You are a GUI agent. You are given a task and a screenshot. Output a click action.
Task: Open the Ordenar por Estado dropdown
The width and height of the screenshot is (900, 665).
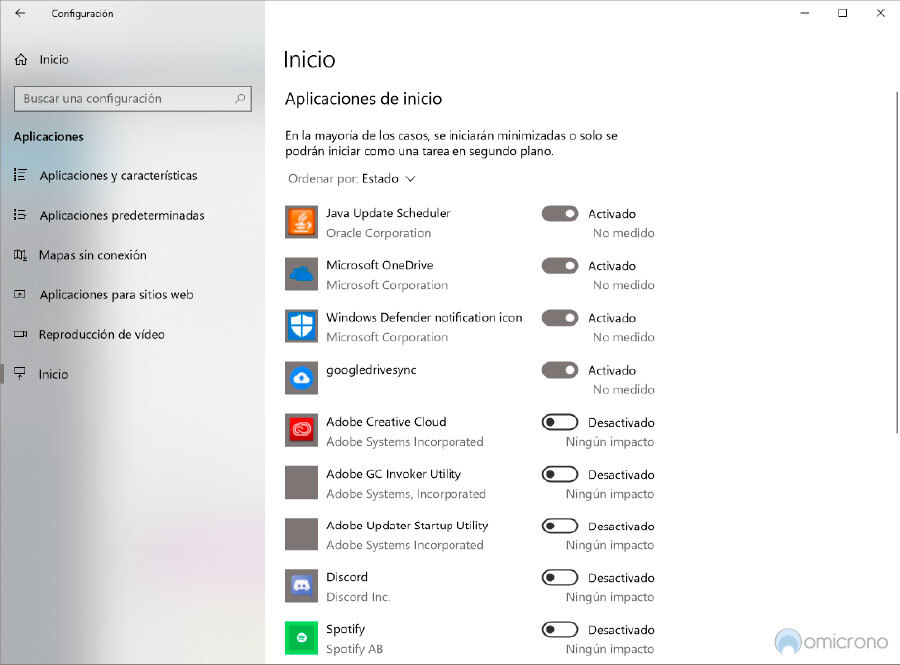pyautogui.click(x=351, y=178)
